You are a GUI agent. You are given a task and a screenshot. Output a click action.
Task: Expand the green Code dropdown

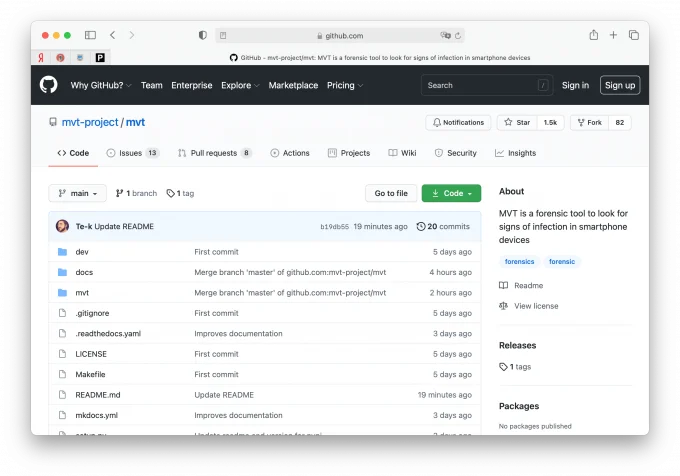coord(451,193)
